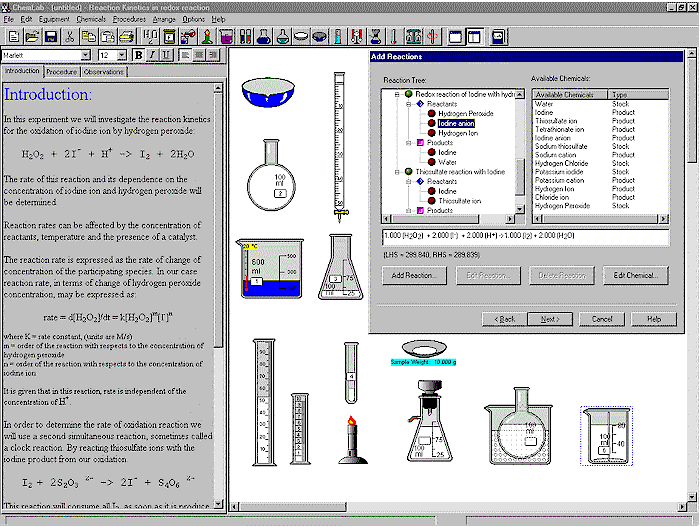Viewport: 700px width, 527px height.
Task: Collapse Reactants under the Thiosulfate reaction
Action: 408,182
